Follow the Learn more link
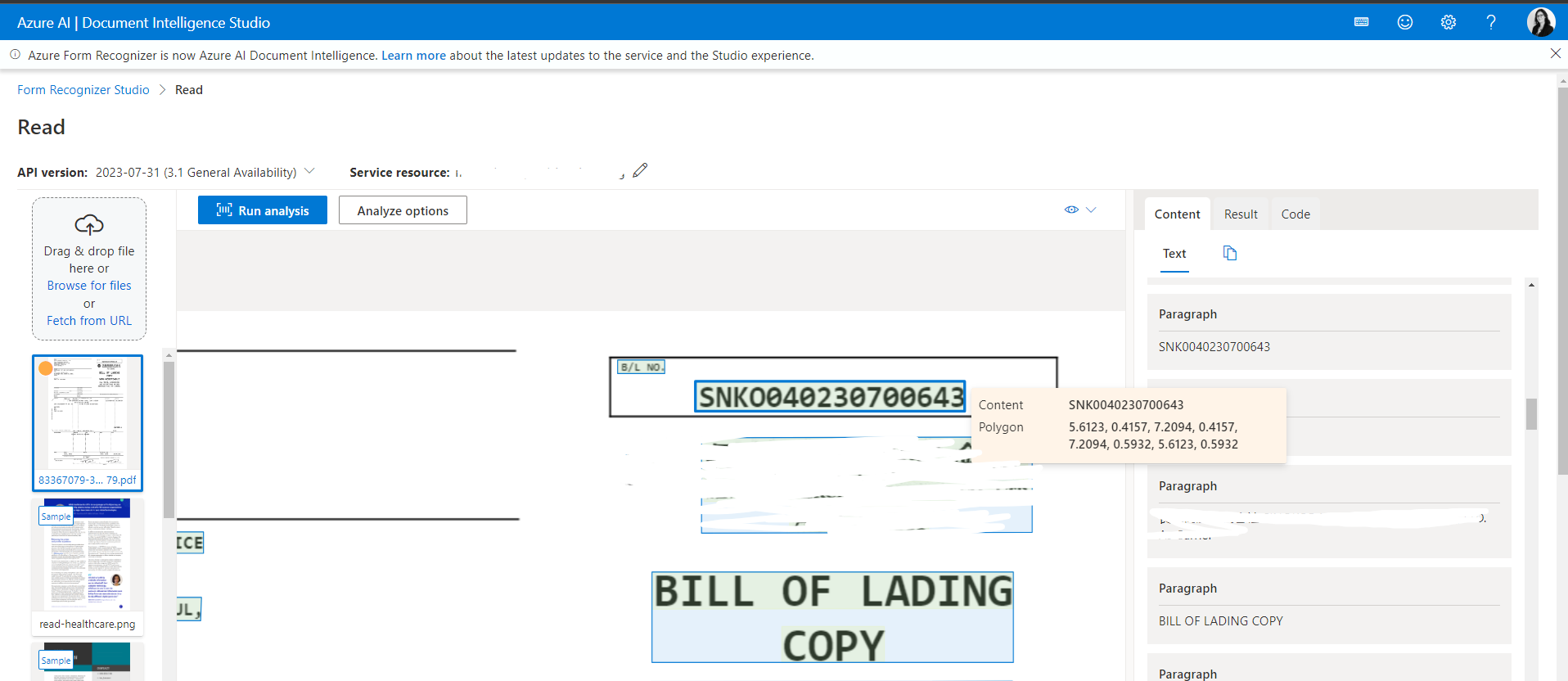Image resolution: width=1568 pixels, height=681 pixels. point(413,56)
